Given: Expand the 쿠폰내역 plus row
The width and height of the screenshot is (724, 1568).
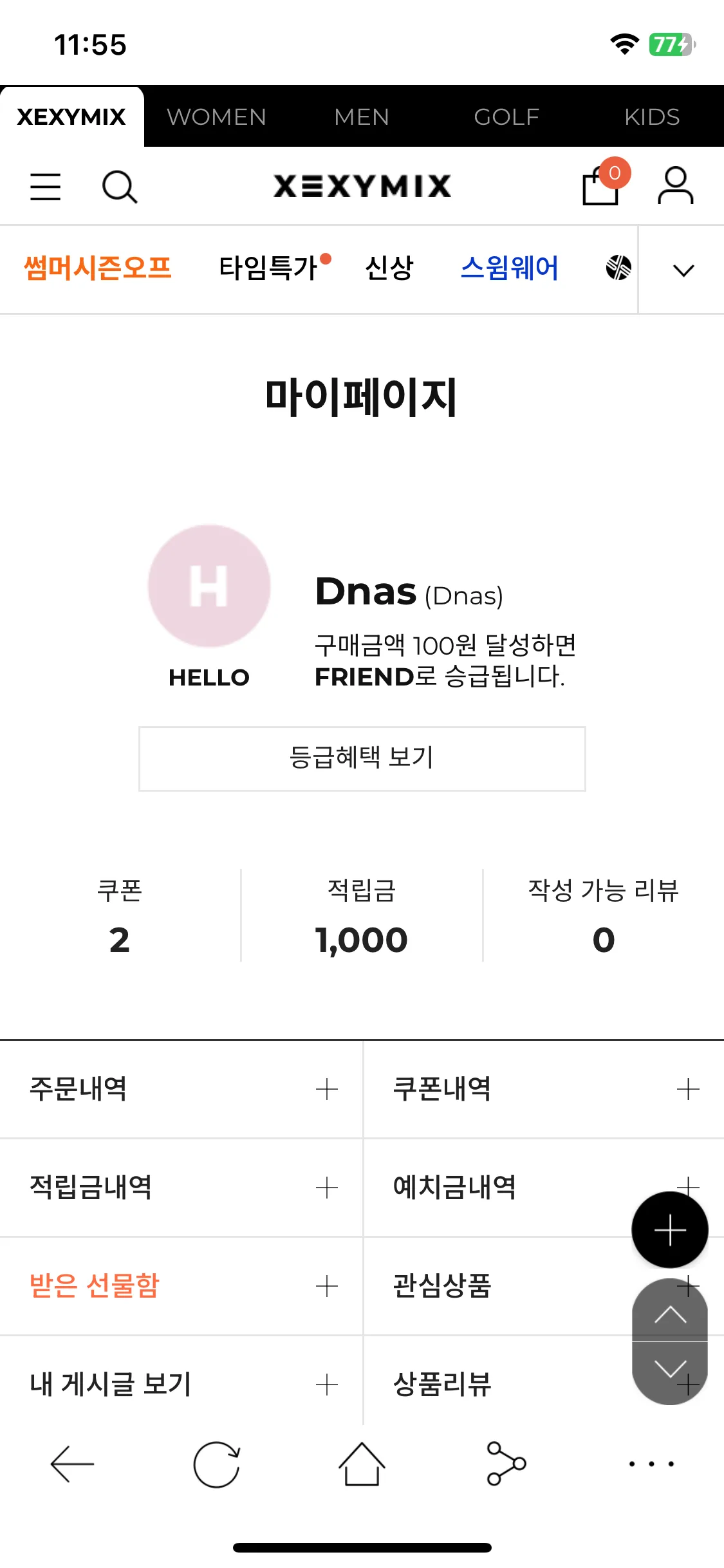Looking at the screenshot, I should (544, 1089).
